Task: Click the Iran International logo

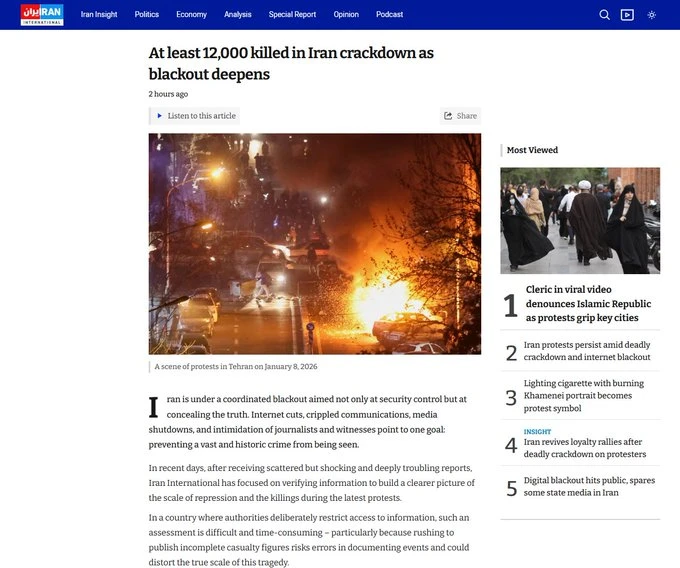Action: coord(42,15)
